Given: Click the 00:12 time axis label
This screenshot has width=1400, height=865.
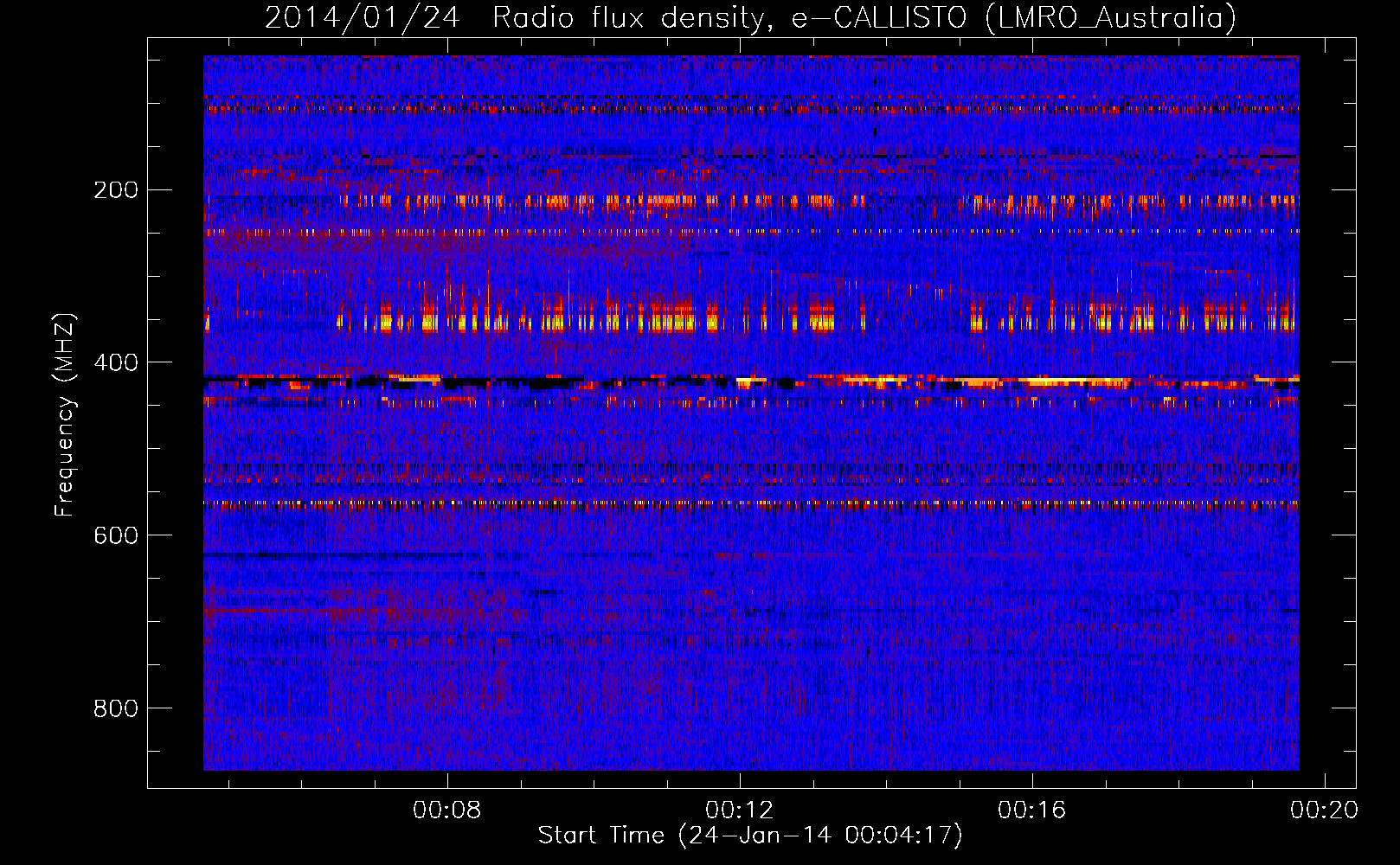Looking at the screenshot, I should pos(739,811).
